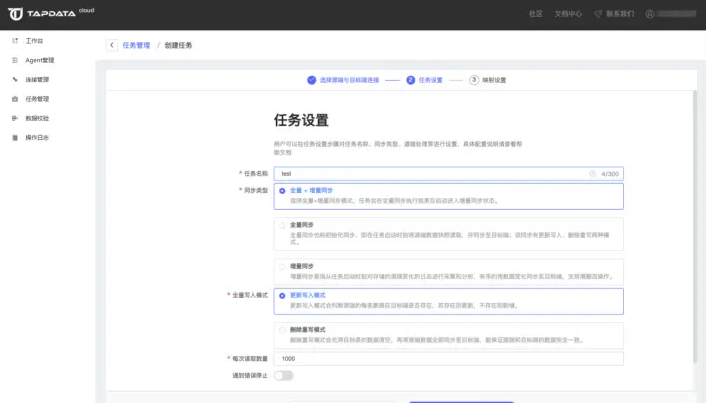The image size is (706, 403).
Task: Click the 连接管理 sidebar icon
Action: coord(15,79)
